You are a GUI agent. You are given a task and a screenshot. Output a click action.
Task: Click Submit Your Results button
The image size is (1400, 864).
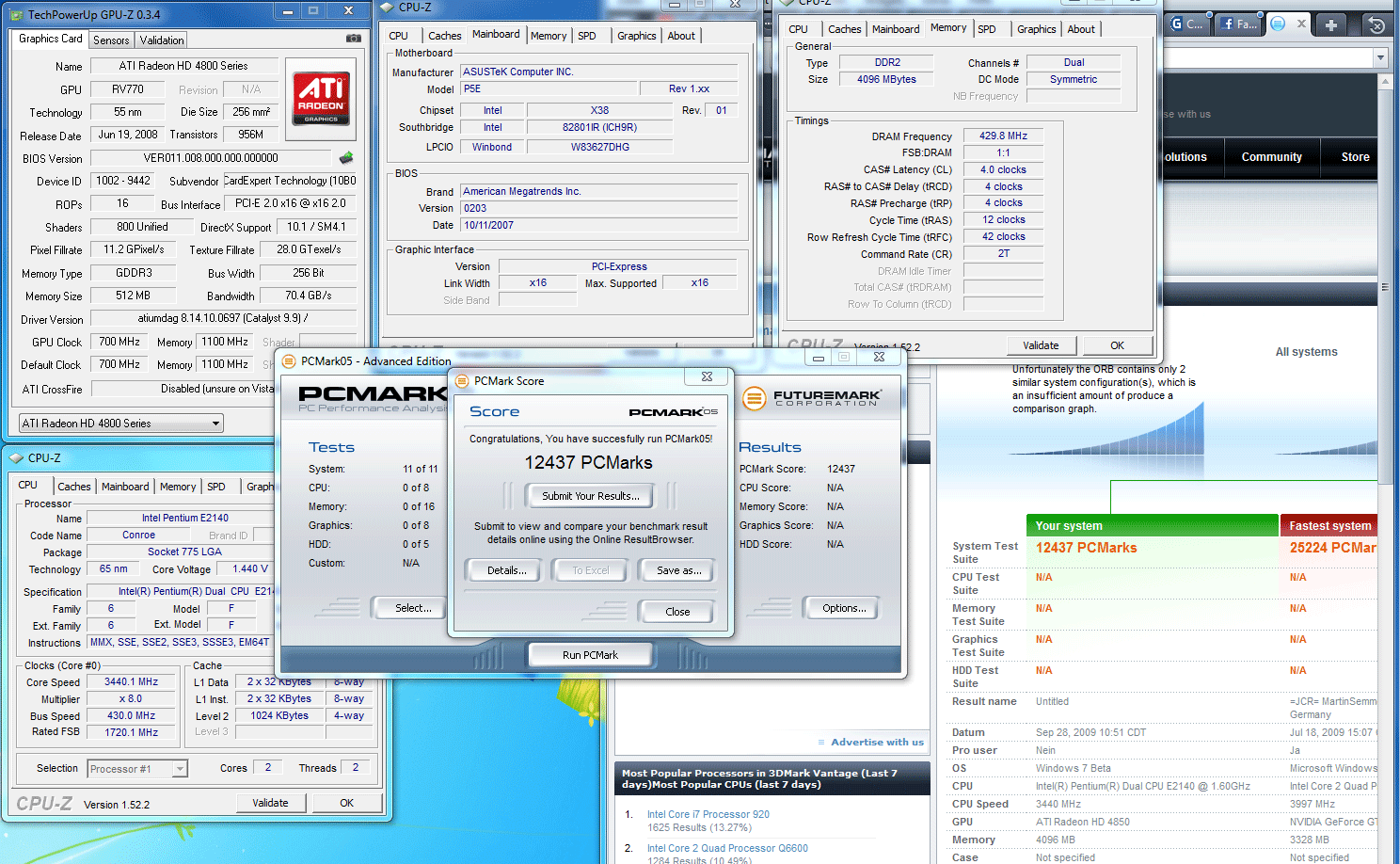coord(591,496)
